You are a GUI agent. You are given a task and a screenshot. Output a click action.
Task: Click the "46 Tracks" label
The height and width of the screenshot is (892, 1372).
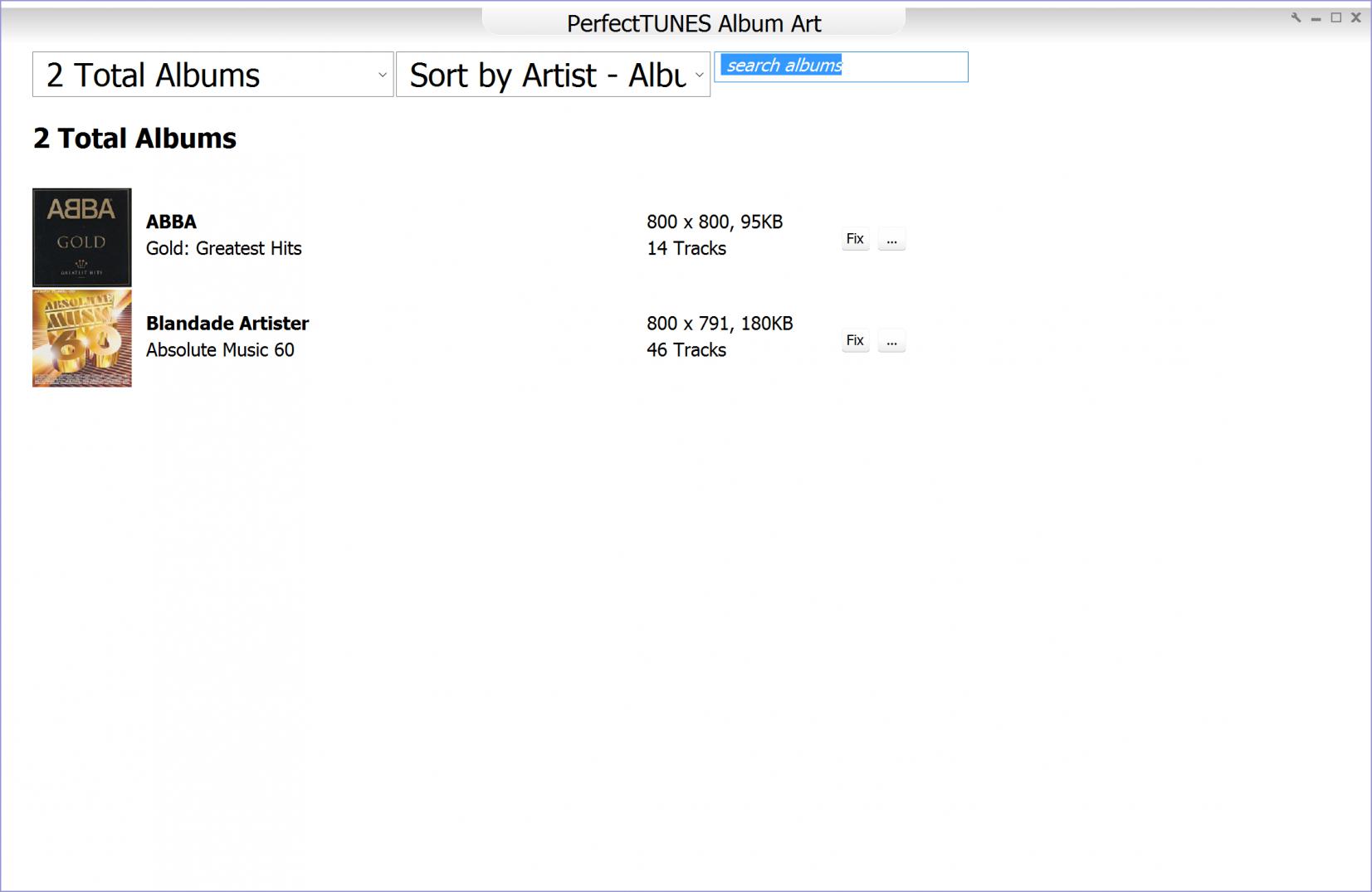[686, 349]
